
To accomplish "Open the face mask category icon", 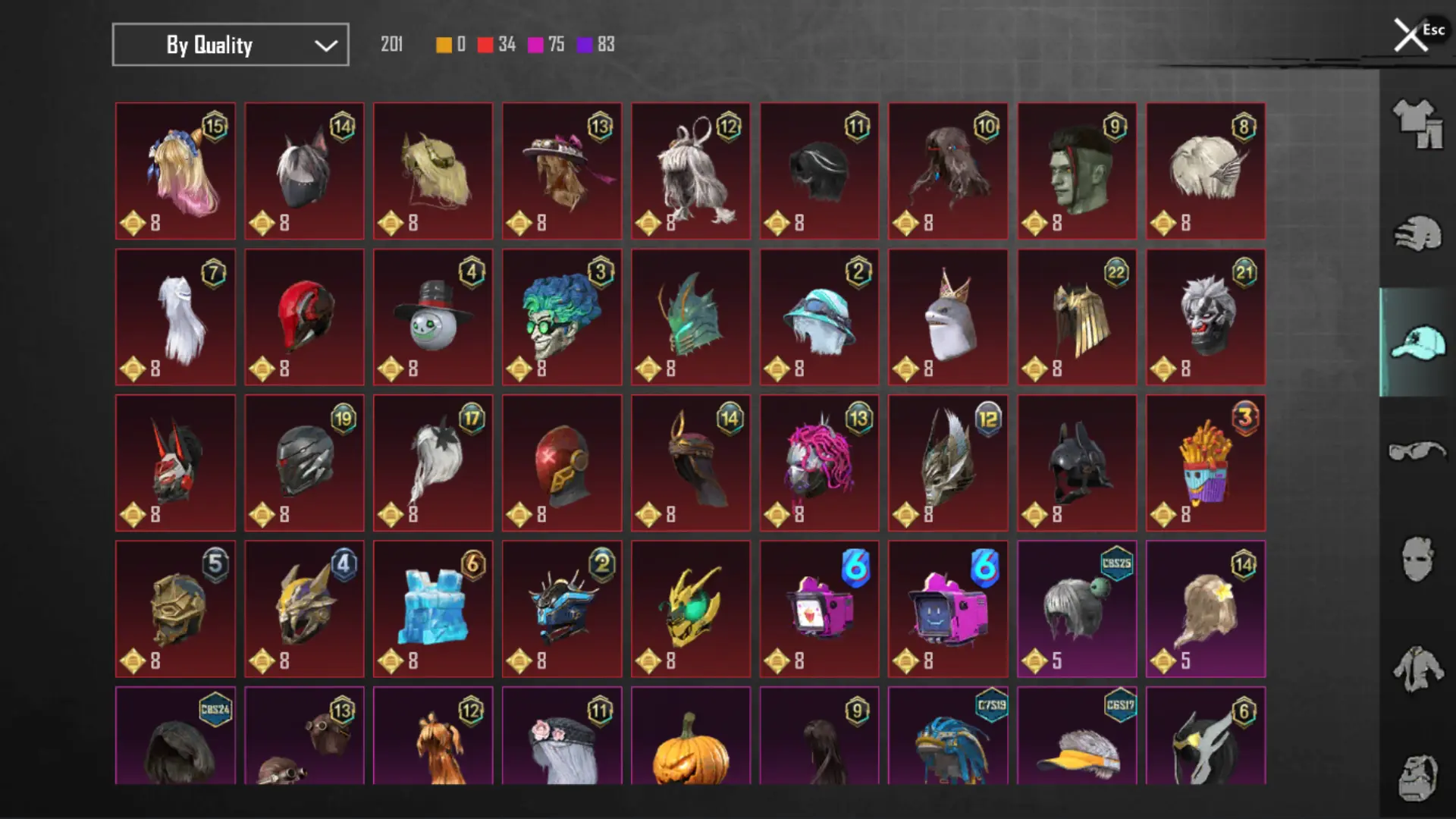I will coord(1417,560).
